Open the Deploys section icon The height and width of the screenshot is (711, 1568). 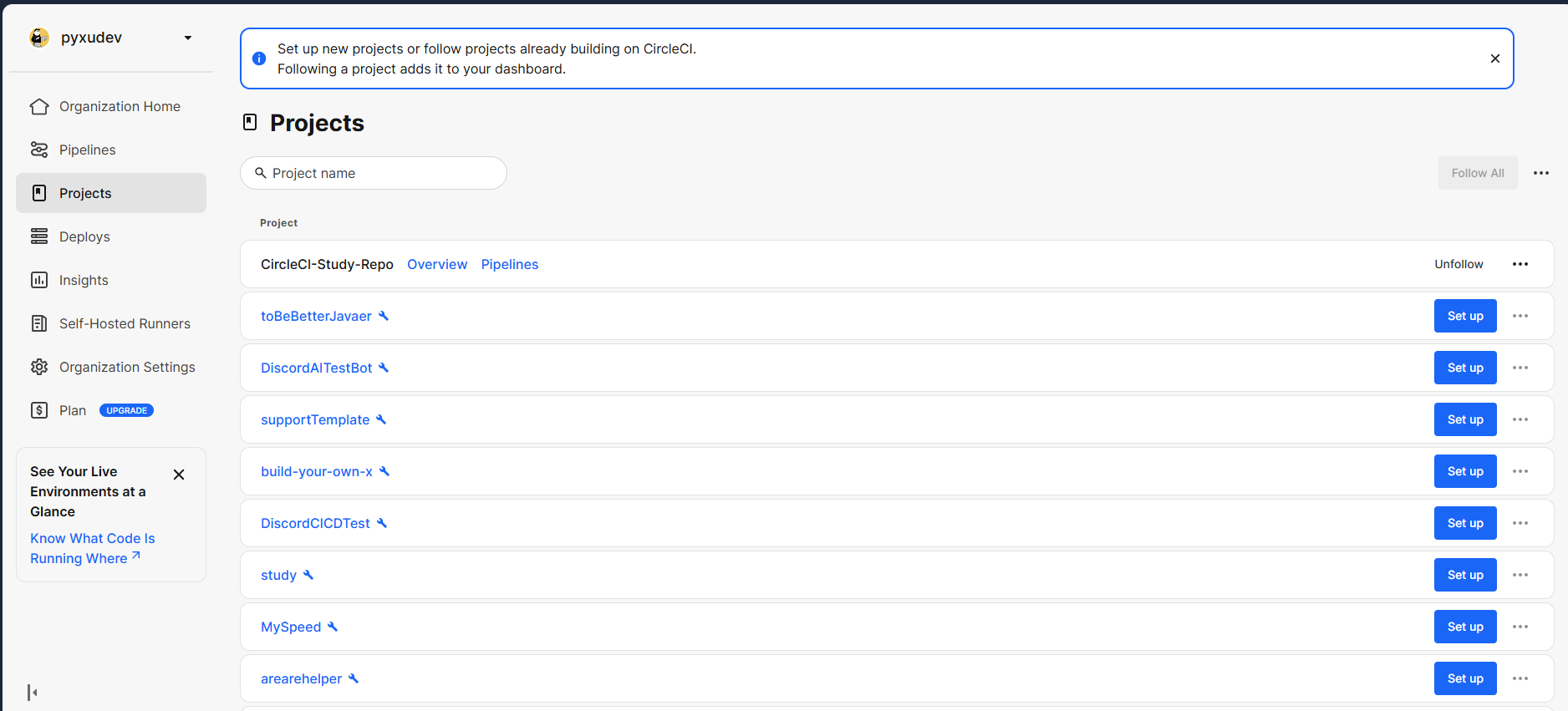pos(39,236)
